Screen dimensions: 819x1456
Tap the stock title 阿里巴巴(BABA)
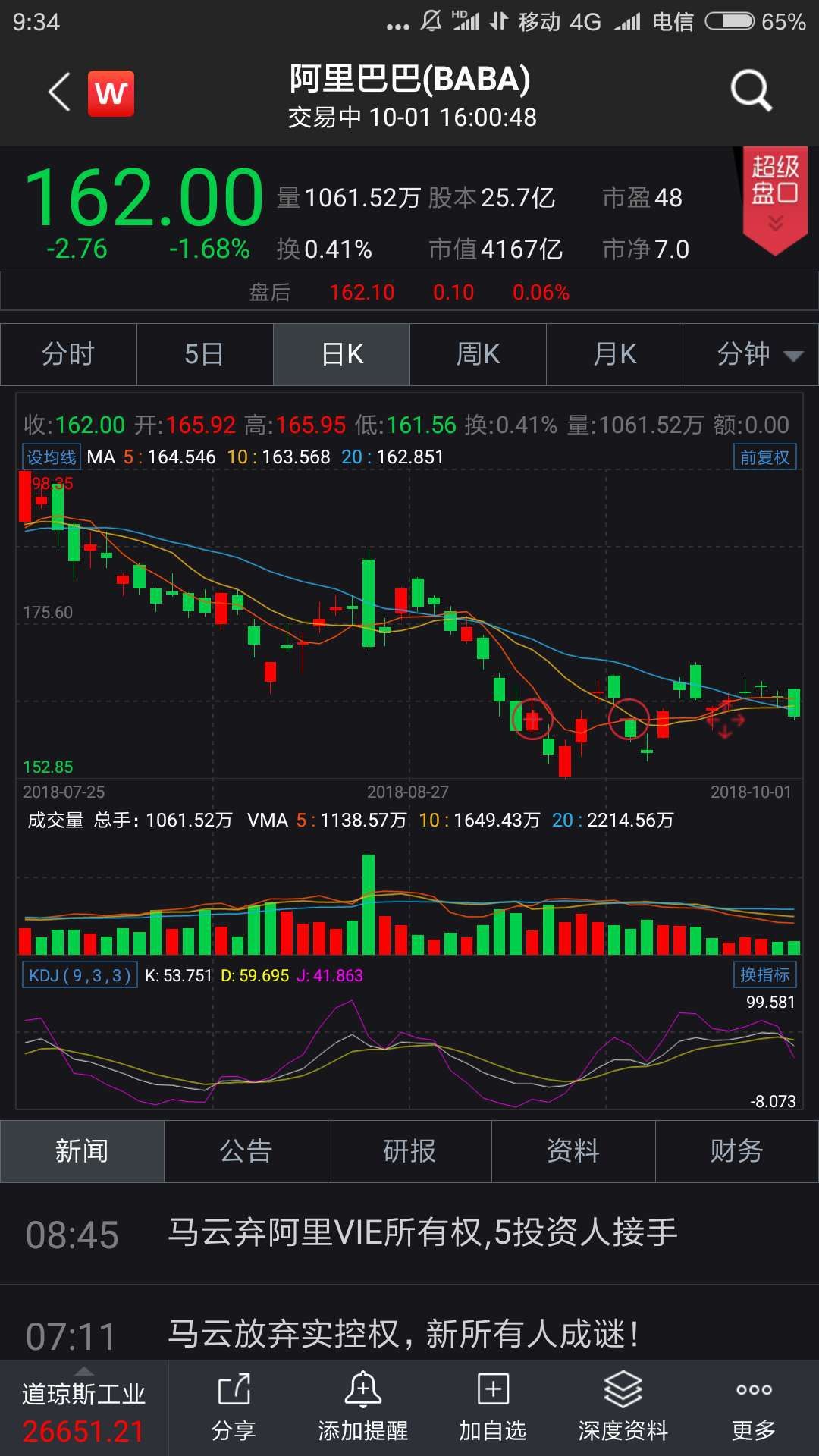pos(409,79)
